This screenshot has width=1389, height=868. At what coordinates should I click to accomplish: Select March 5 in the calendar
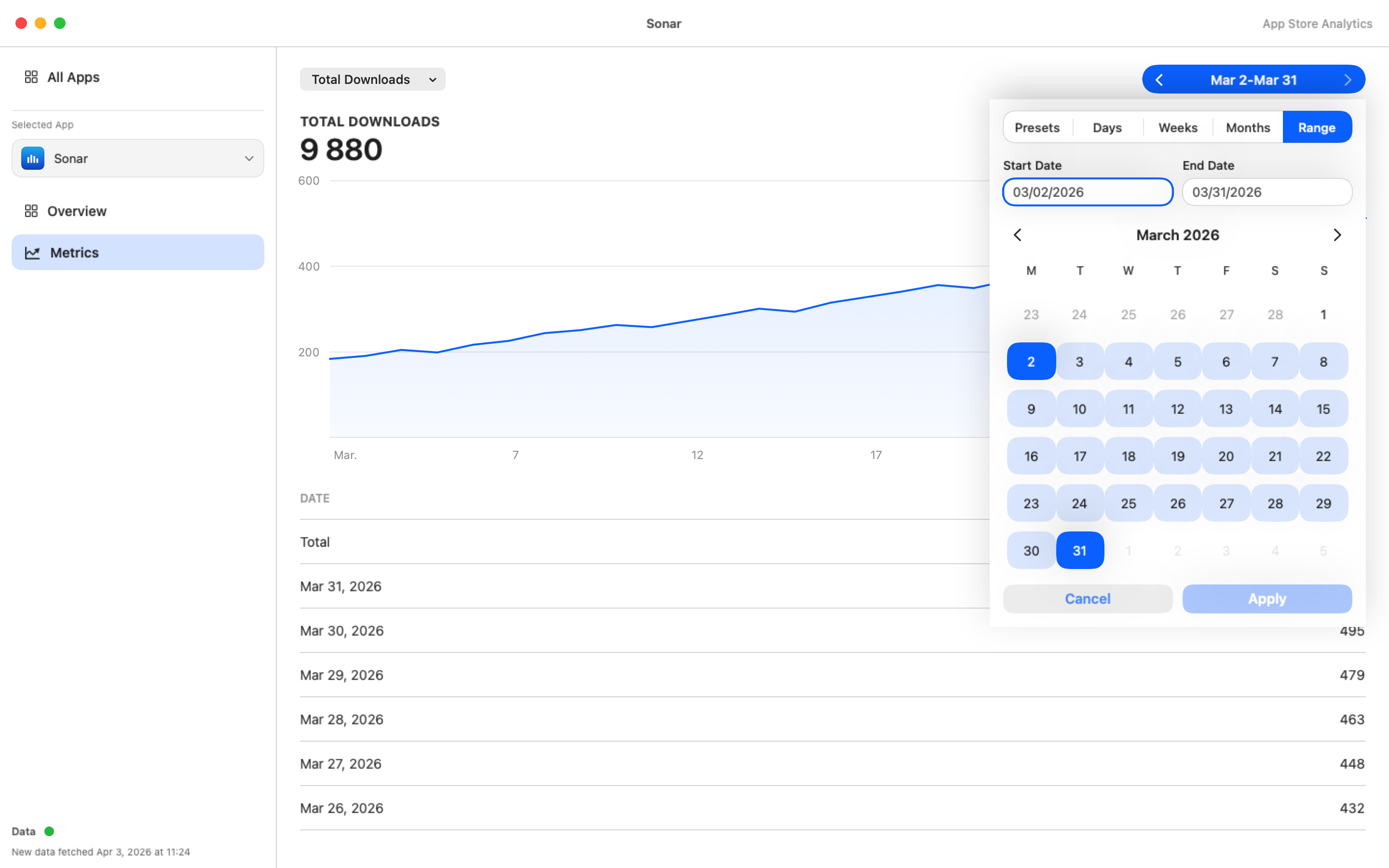tap(1178, 362)
